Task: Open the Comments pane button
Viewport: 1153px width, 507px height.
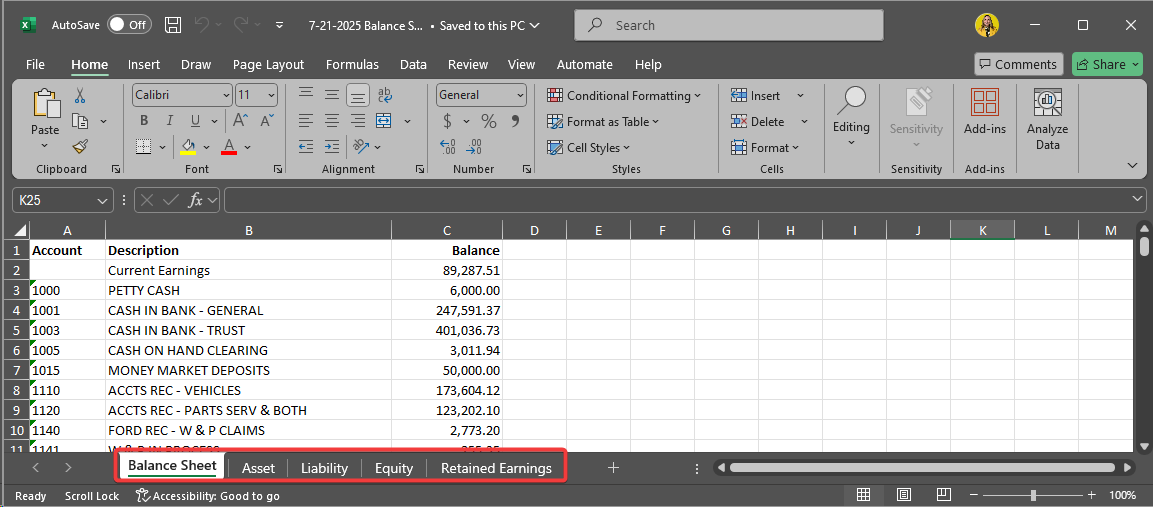Action: tap(1018, 64)
